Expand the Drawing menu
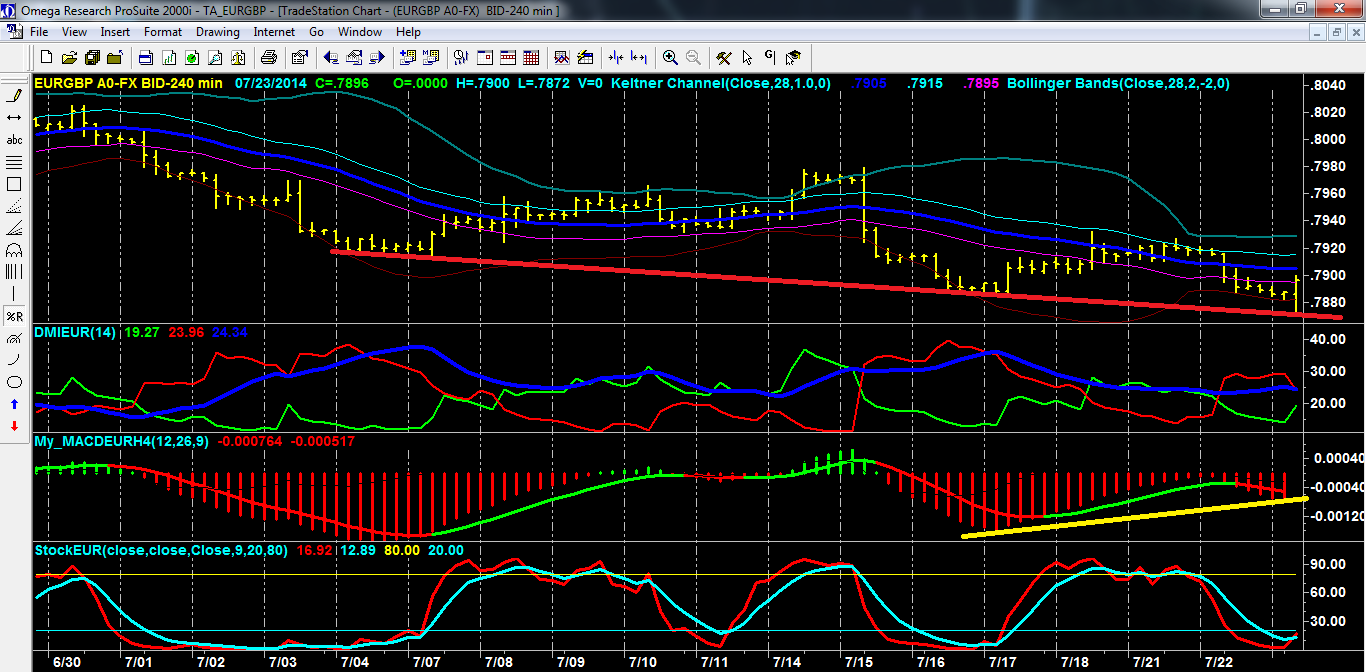Viewport: 1366px width, 672px height. 217,32
